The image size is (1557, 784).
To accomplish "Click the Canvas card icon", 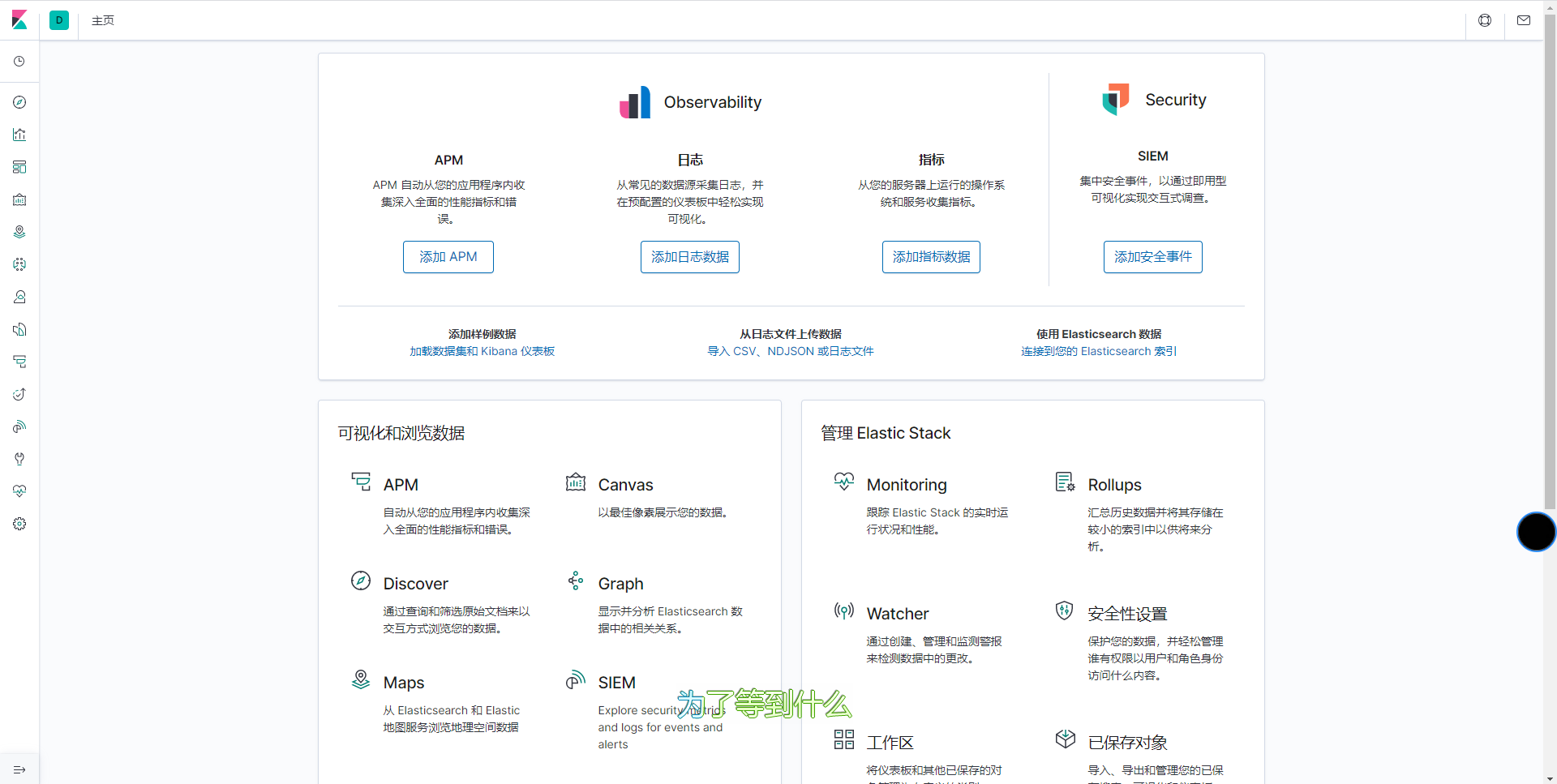I will pyautogui.click(x=576, y=482).
